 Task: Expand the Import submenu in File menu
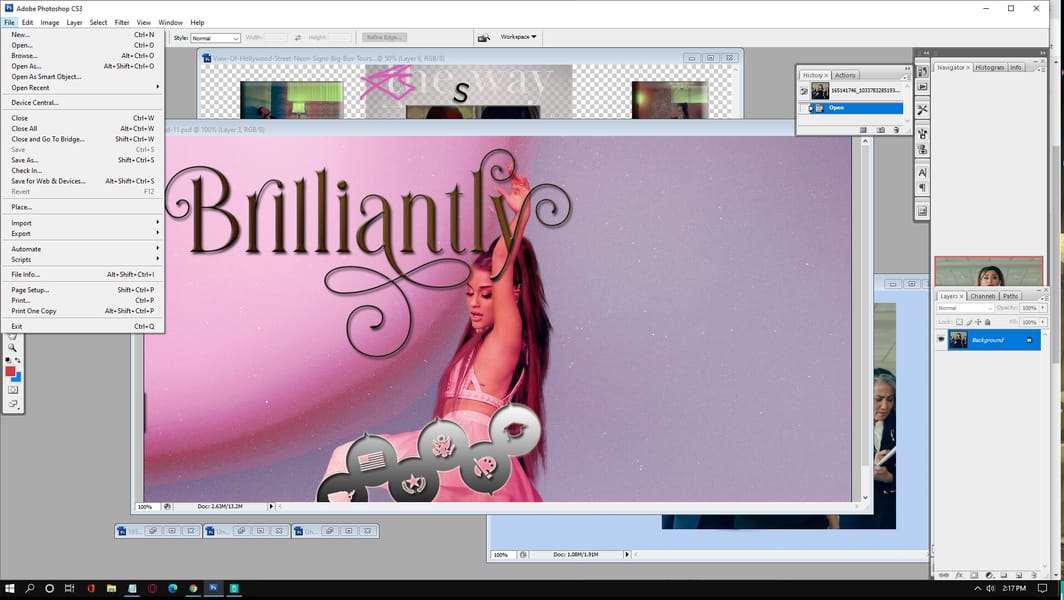(81, 223)
